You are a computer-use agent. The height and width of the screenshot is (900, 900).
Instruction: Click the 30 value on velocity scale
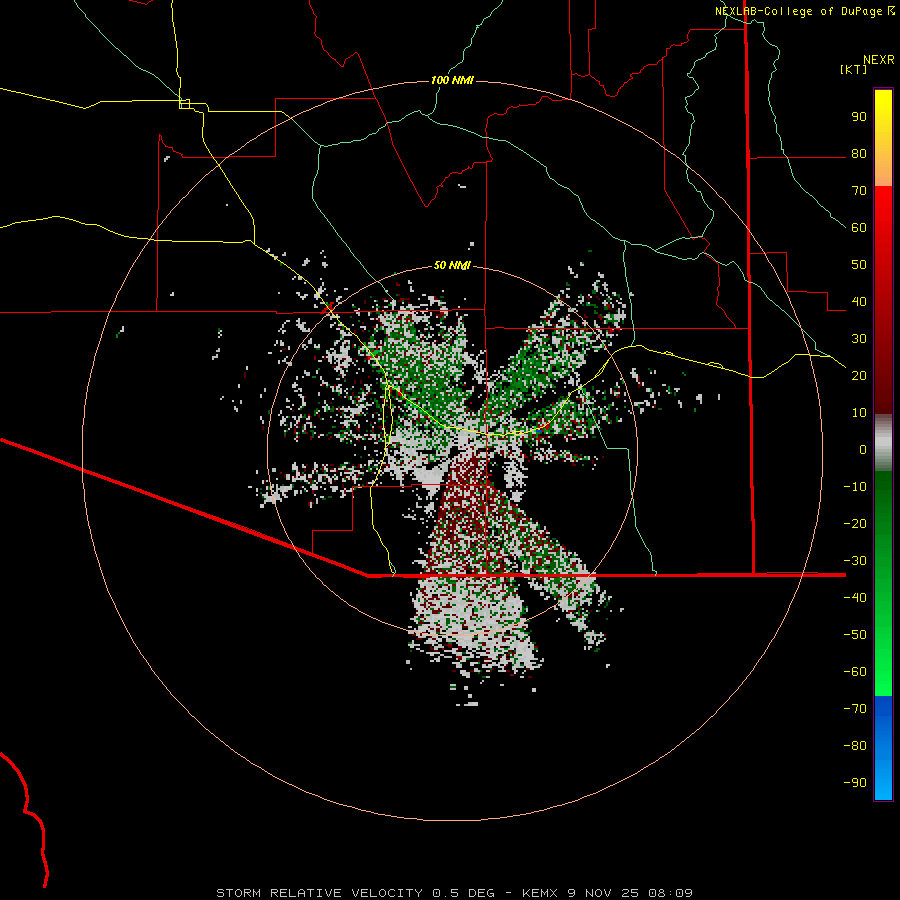[x=859, y=339]
